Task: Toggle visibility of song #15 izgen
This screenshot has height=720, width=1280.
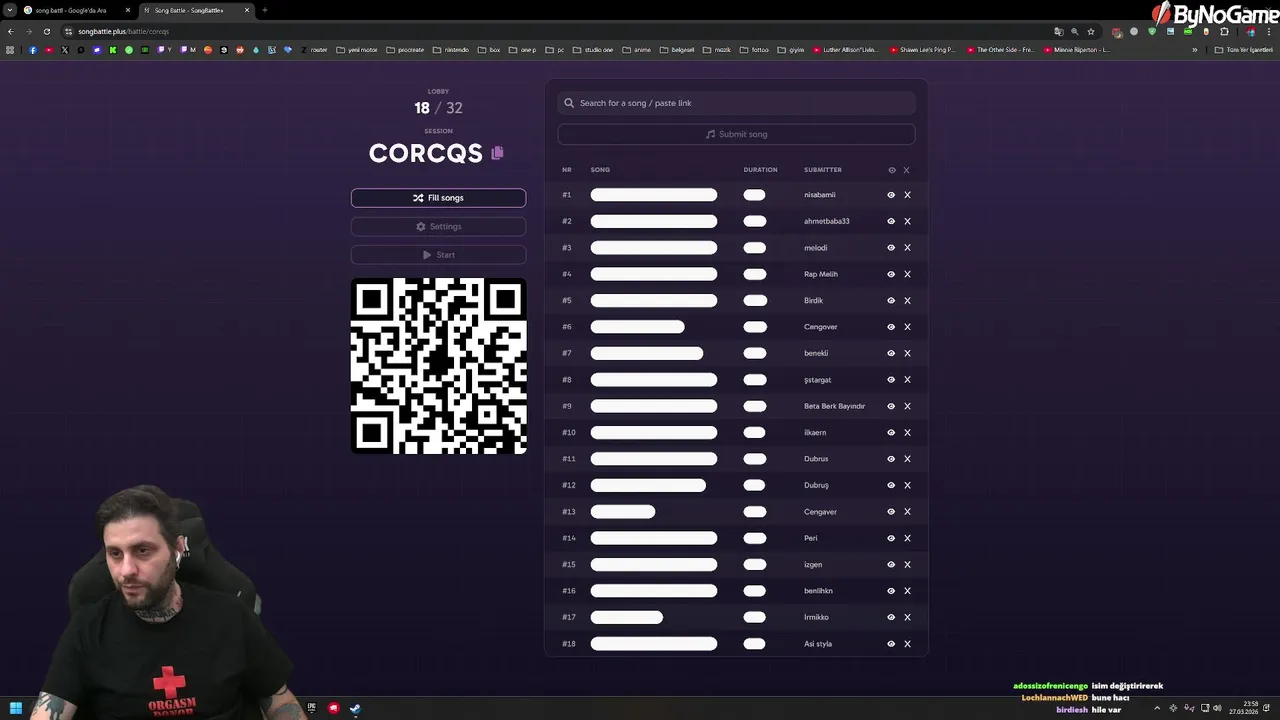Action: pyautogui.click(x=891, y=565)
